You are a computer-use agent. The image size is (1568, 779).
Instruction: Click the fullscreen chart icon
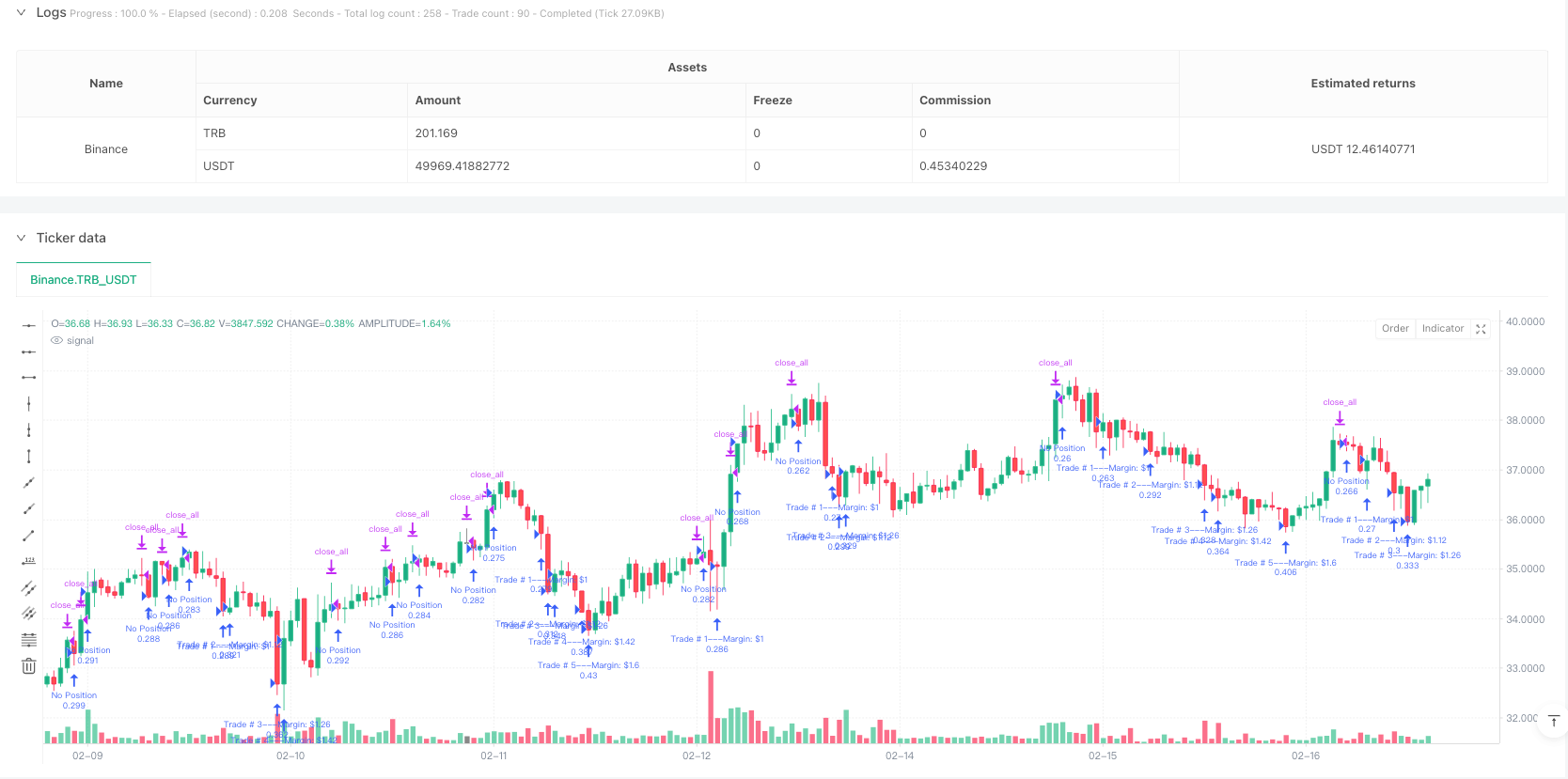1481,329
